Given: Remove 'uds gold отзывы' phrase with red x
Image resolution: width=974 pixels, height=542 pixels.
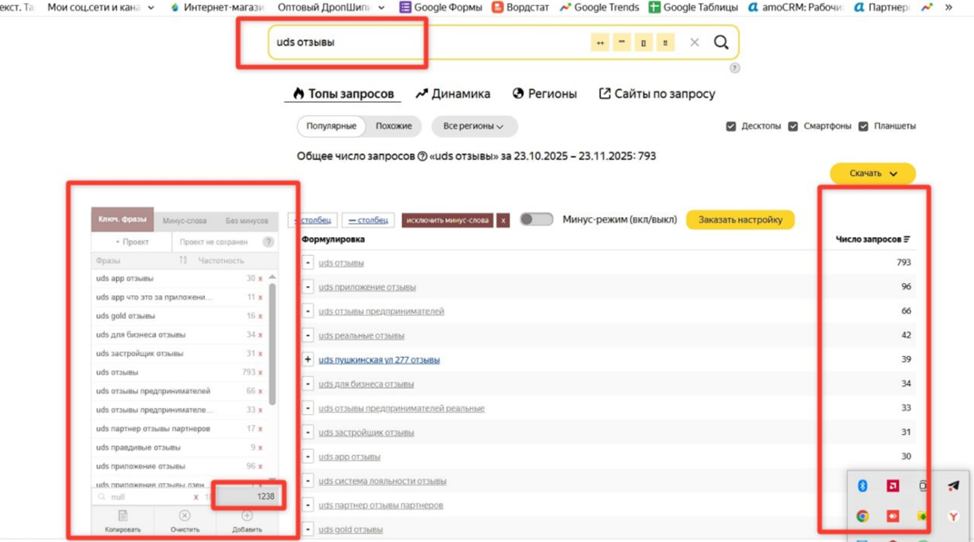Looking at the screenshot, I should coord(260,316).
